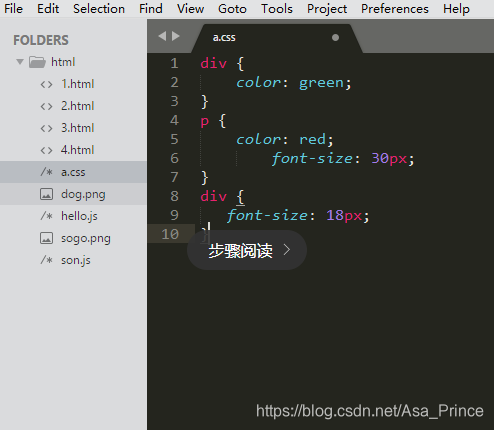Viewport: 494px width, 430px height.
Task: Open file 2.html in sidebar
Action: tap(77, 106)
